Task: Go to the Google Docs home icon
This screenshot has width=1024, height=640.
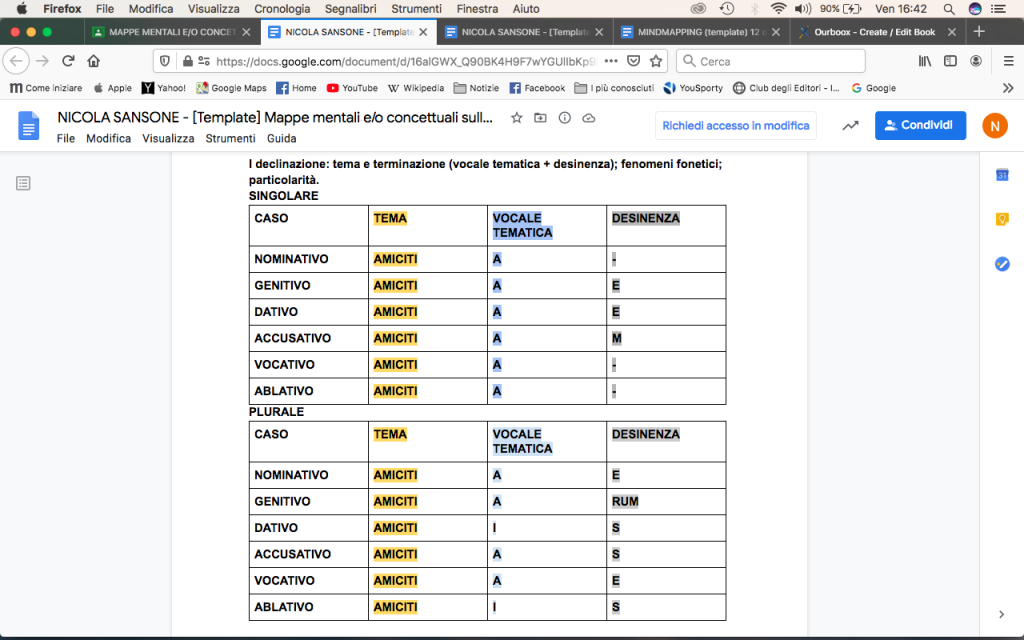Action: (x=28, y=126)
